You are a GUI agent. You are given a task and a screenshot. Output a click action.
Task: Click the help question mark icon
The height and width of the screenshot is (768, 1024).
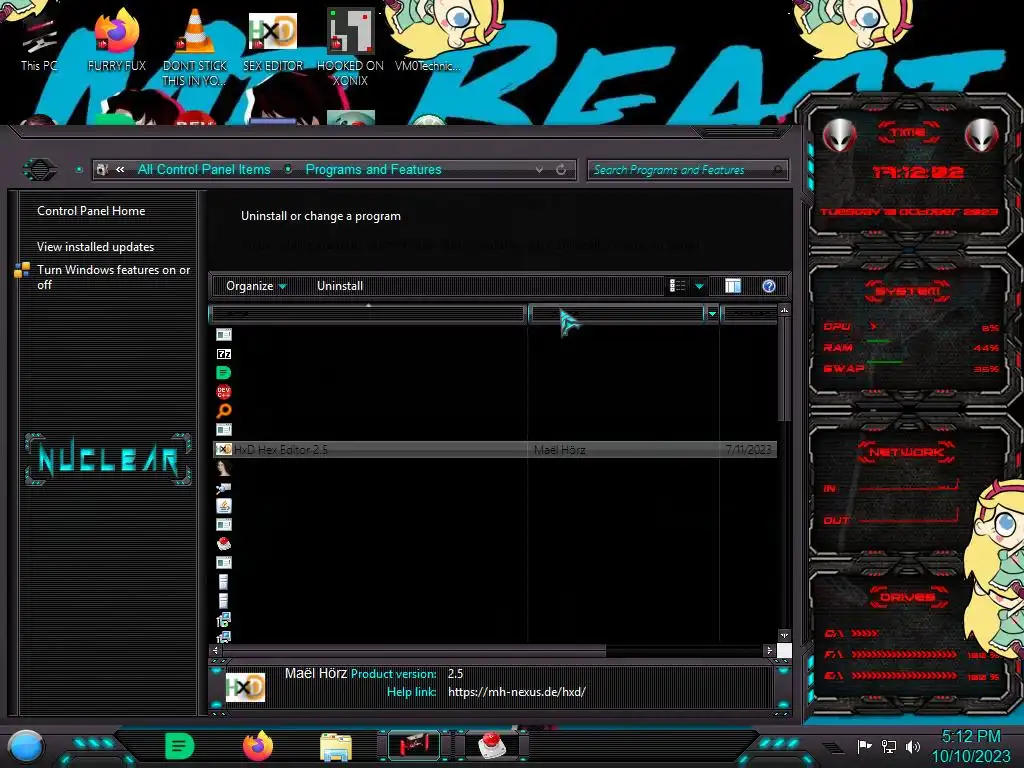[x=769, y=286]
